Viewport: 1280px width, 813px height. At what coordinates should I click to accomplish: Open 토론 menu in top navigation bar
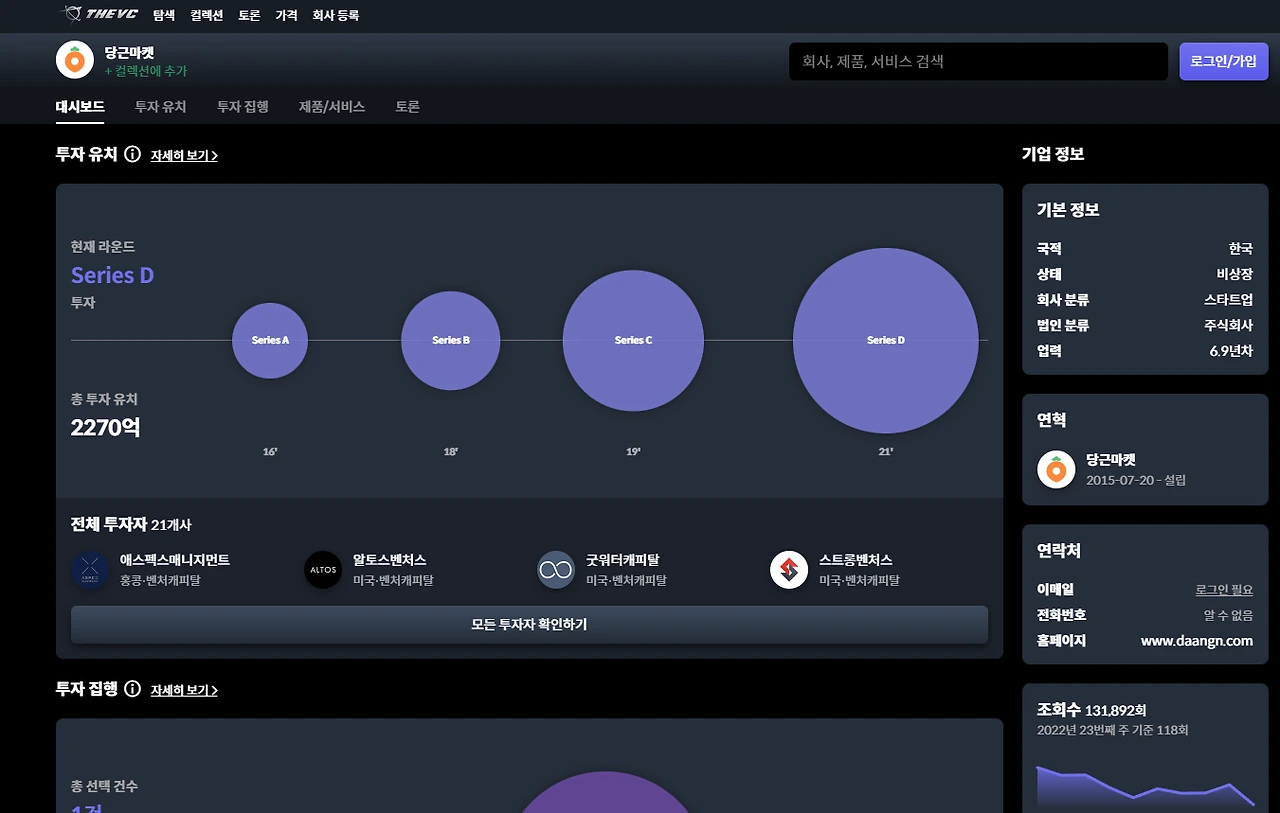pos(249,15)
